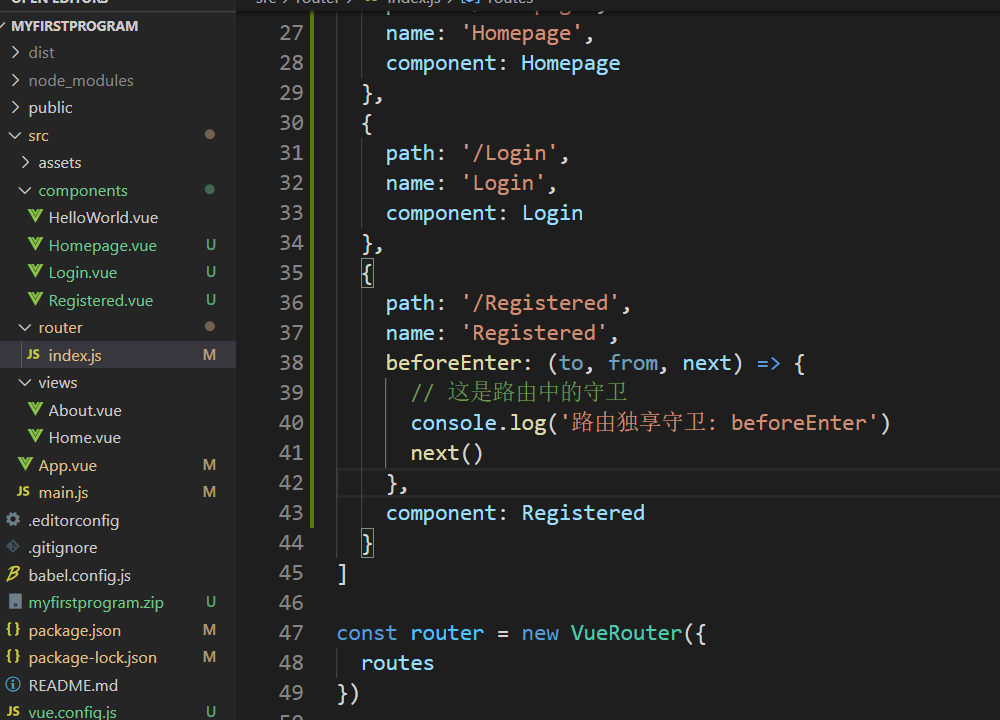Viewport: 1000px width, 720px height.
Task: Open main.js file
Action: pyautogui.click(x=63, y=492)
